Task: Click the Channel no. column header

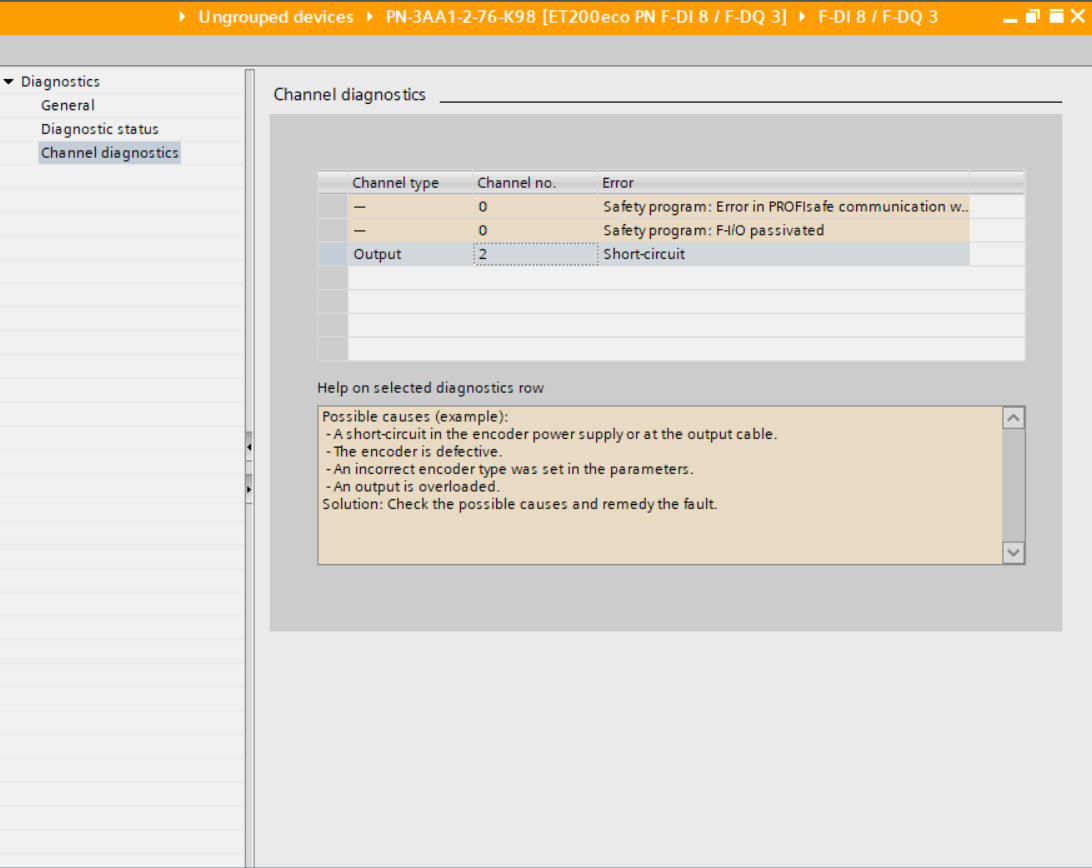Action: click(536, 183)
